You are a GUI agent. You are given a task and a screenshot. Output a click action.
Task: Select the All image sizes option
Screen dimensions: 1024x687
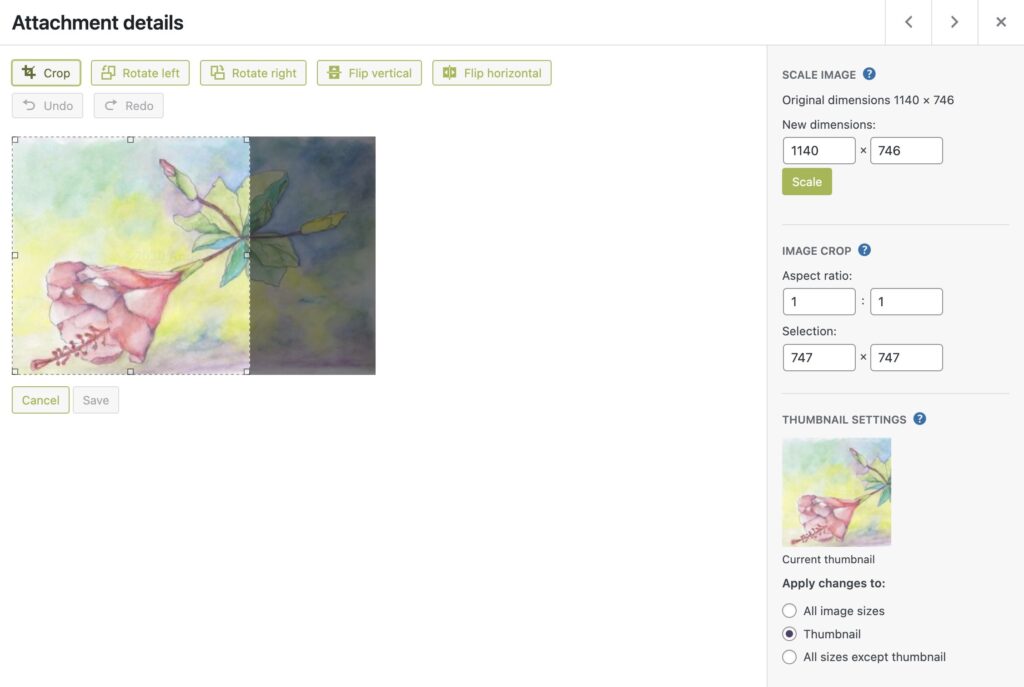coord(790,611)
